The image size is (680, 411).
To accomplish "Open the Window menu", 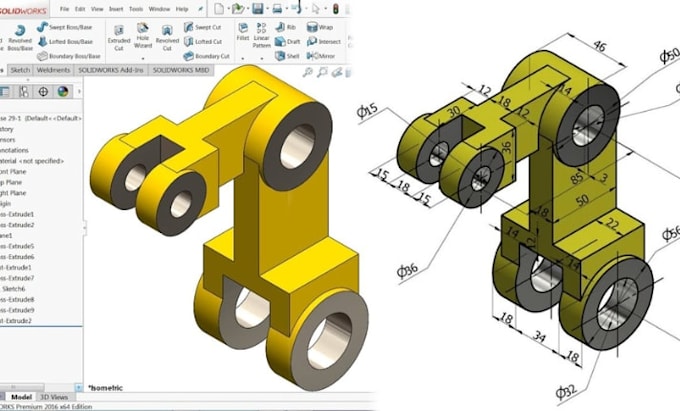I will coord(159,9).
